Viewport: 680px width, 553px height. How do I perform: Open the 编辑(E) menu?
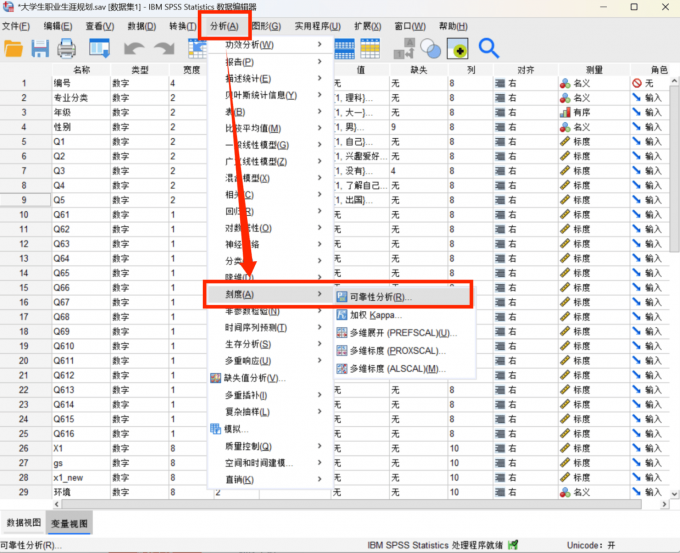[x=58, y=26]
